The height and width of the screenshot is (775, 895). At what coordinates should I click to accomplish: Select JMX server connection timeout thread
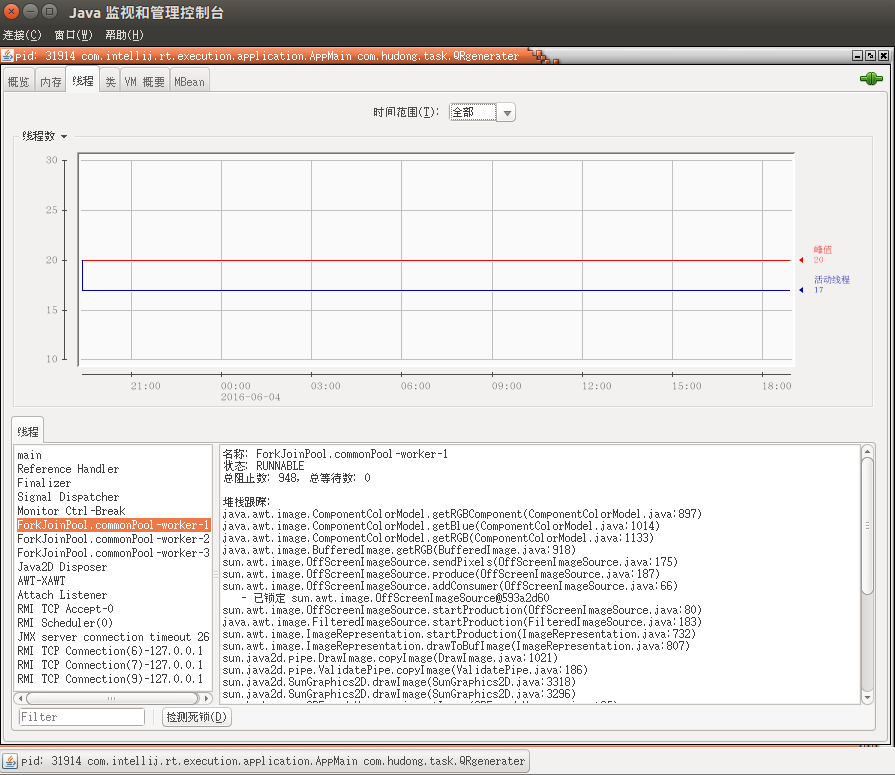(x=113, y=636)
